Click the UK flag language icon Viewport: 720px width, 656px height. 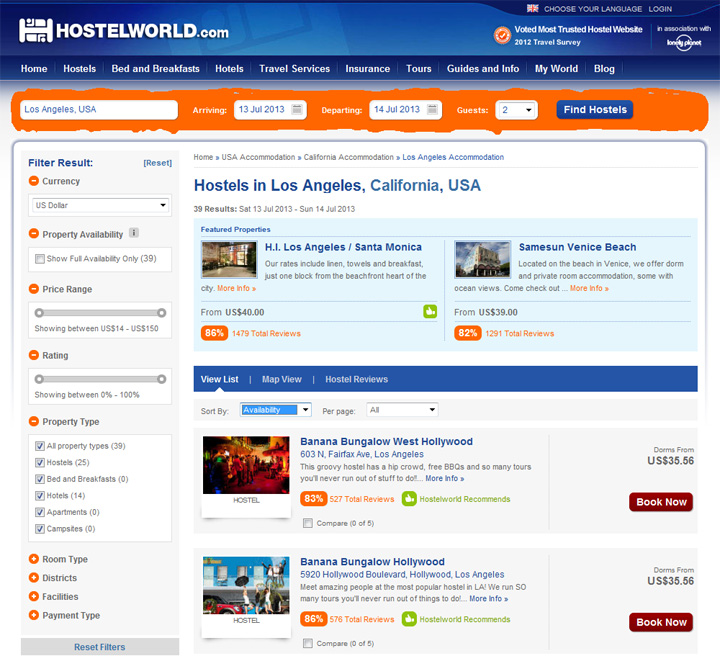pyautogui.click(x=532, y=8)
